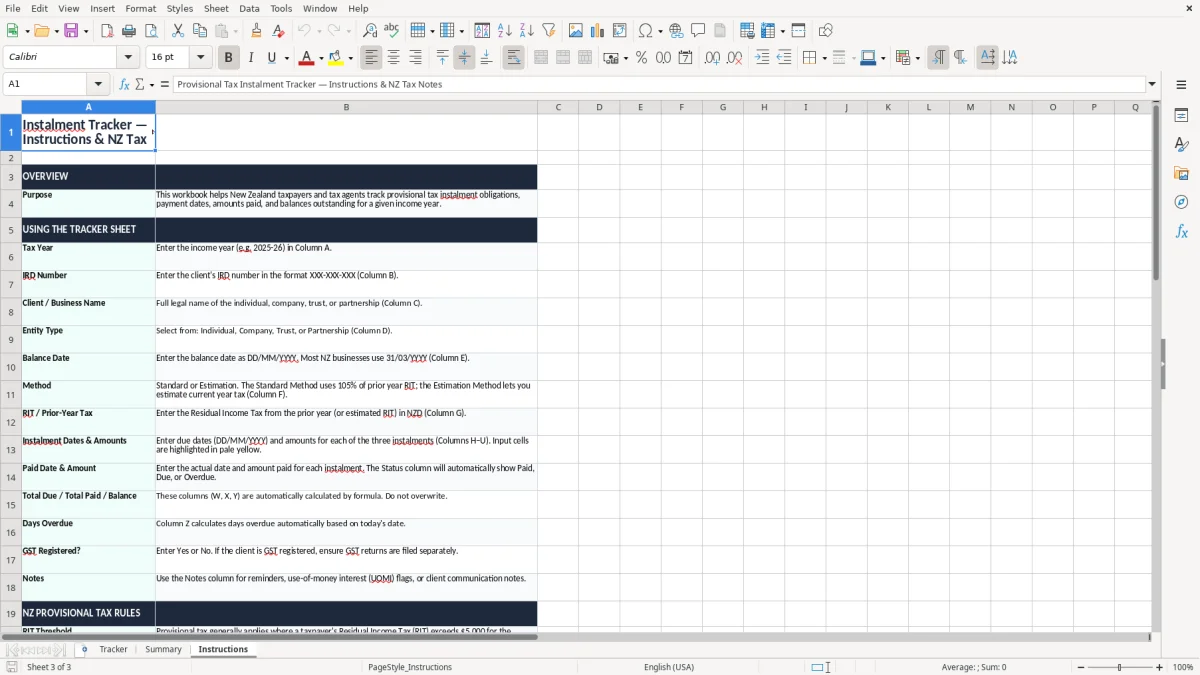This screenshot has width=1200, height=675.
Task: Open conditional formatting dropdown arrow
Action: point(917,58)
